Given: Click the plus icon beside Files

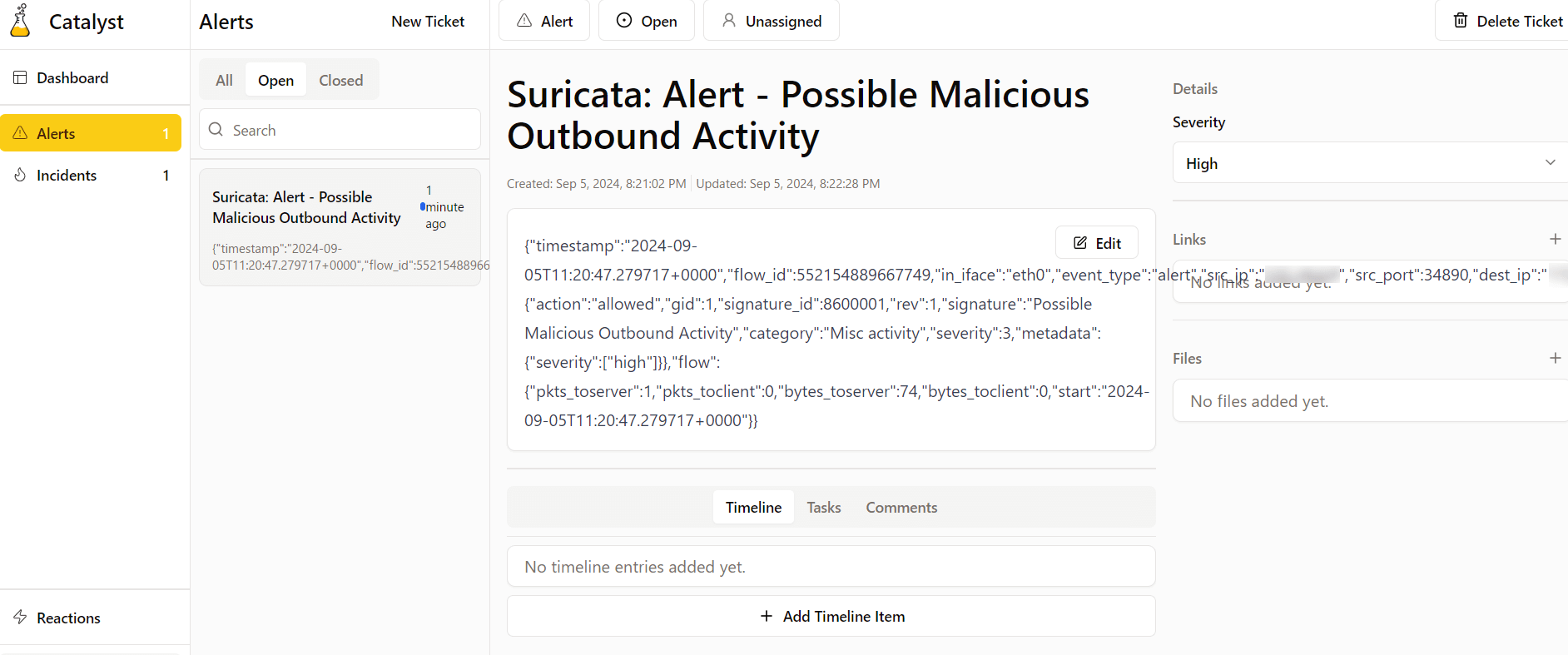Looking at the screenshot, I should click(x=1555, y=359).
